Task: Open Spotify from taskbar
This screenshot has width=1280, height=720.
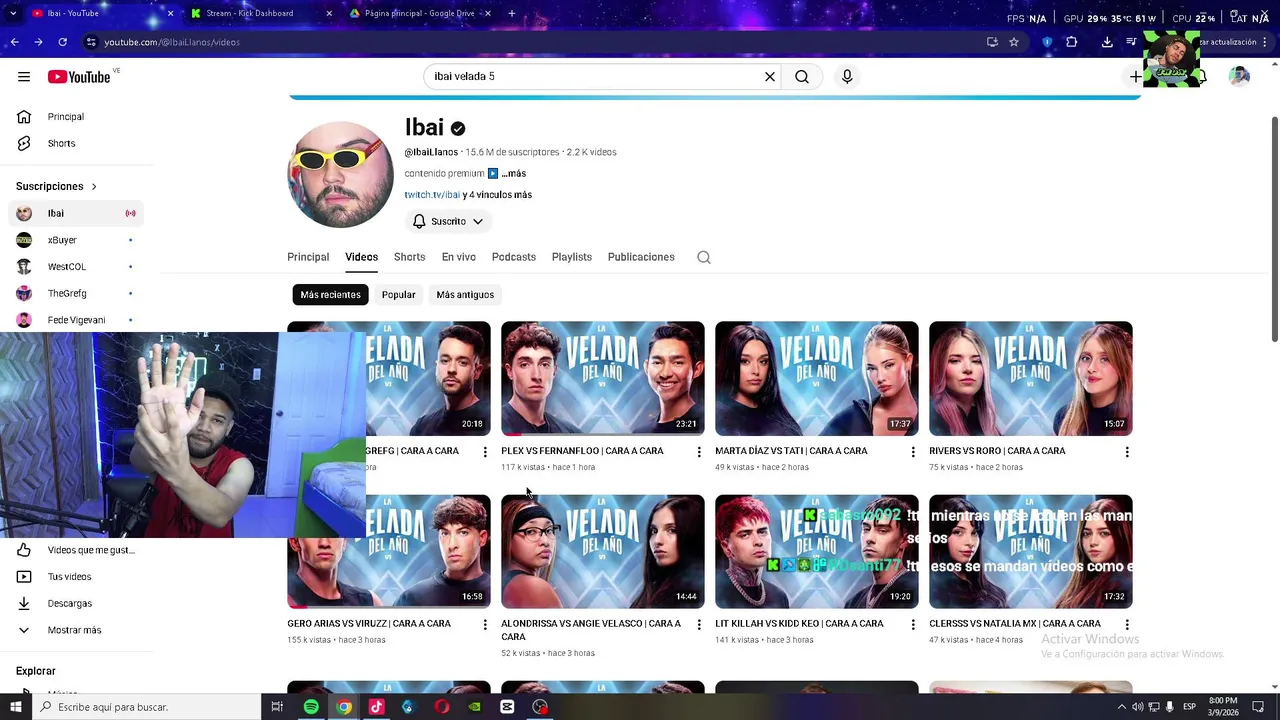Action: (311, 707)
